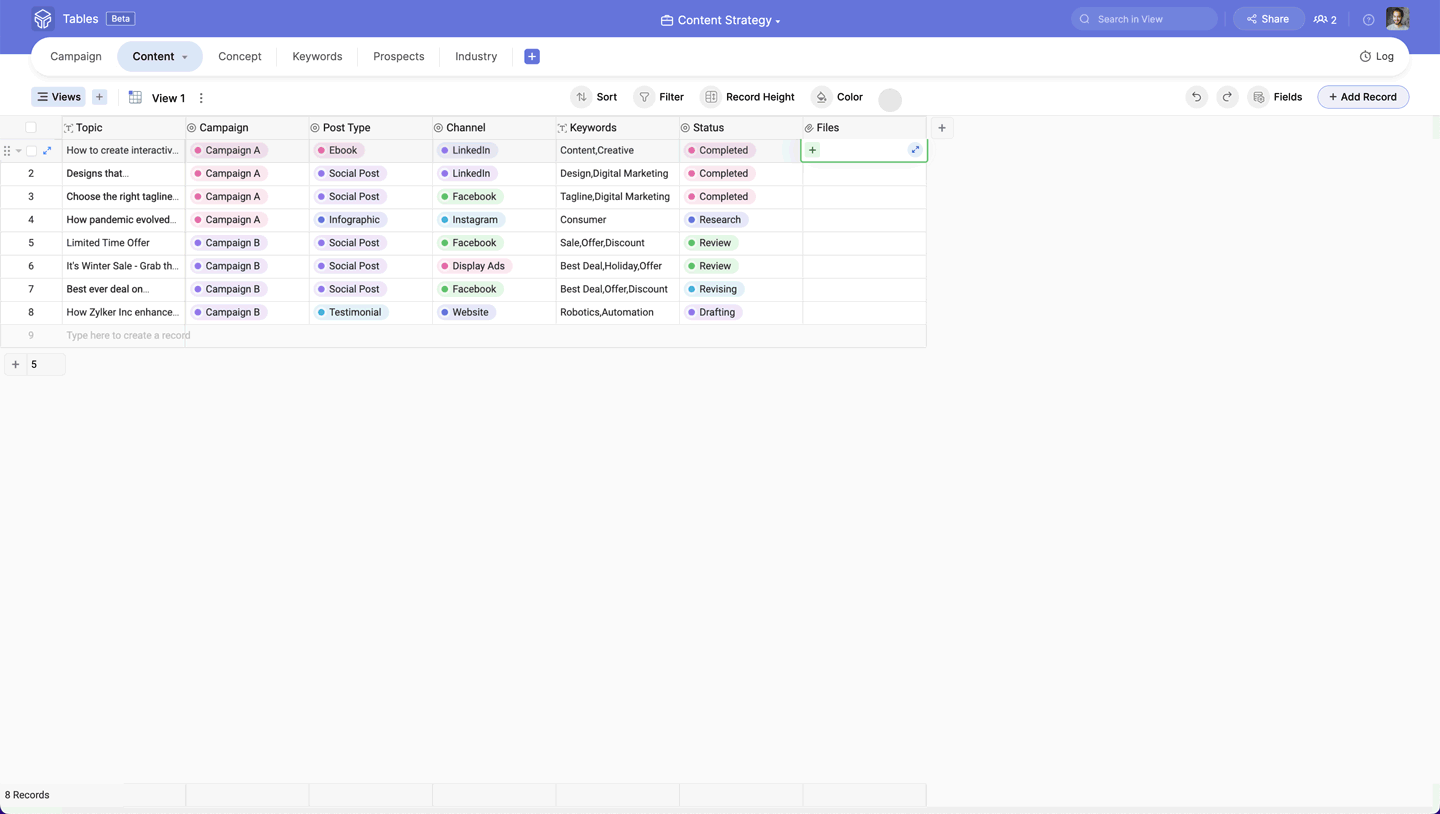The image size is (1440, 814).
Task: Redo the last action
Action: [1227, 97]
